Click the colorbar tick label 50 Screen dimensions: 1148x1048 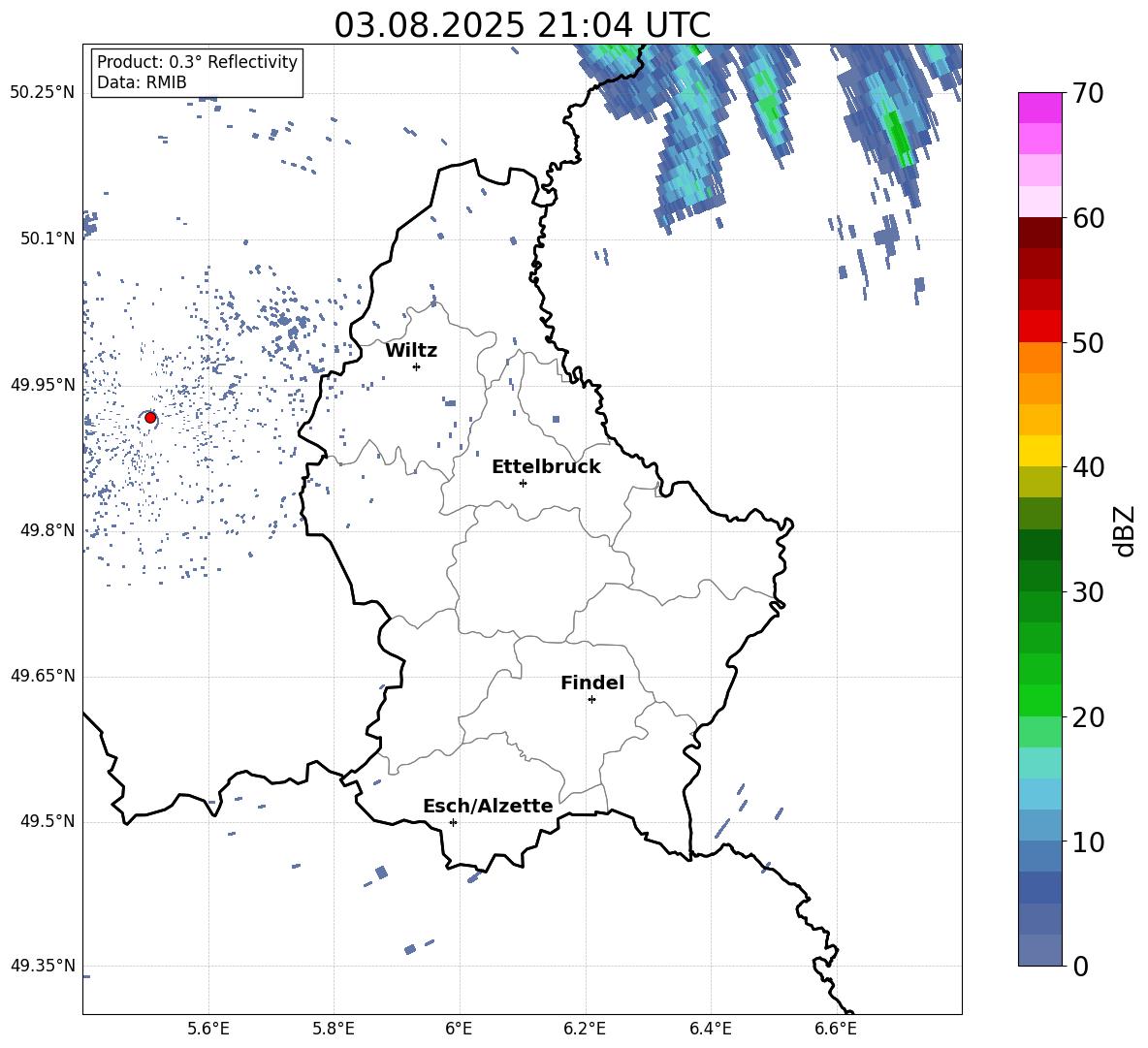click(1088, 342)
